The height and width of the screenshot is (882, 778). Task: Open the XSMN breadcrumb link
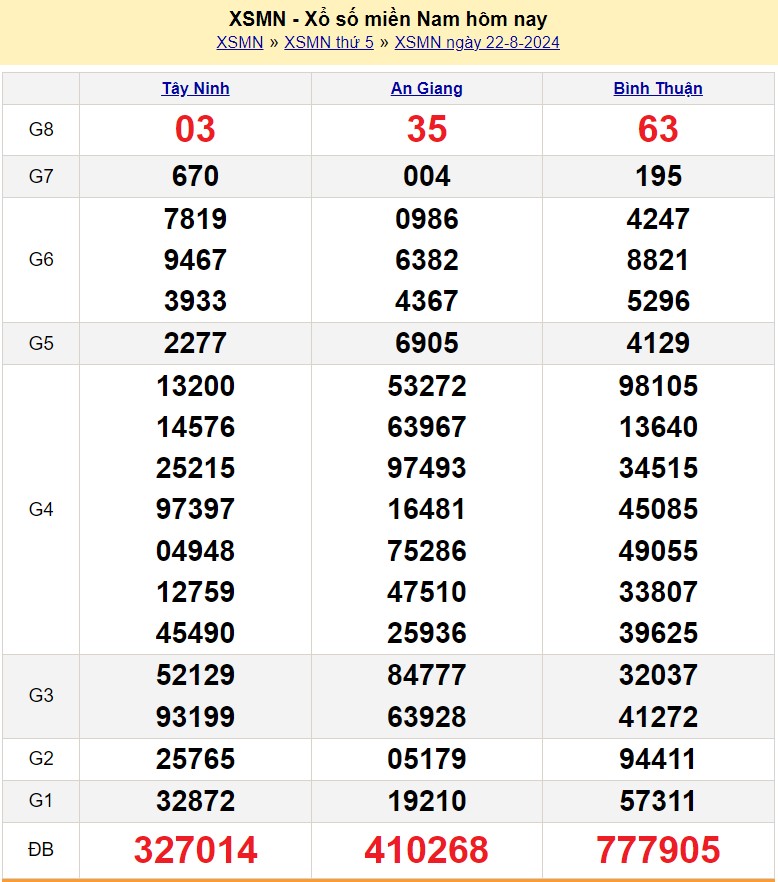tap(239, 42)
